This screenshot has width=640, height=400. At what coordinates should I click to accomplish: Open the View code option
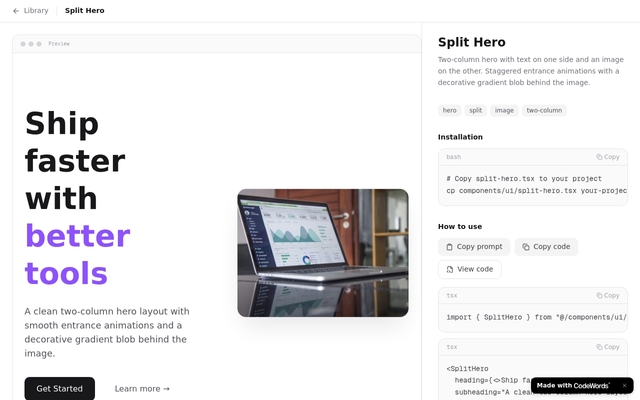coord(470,269)
